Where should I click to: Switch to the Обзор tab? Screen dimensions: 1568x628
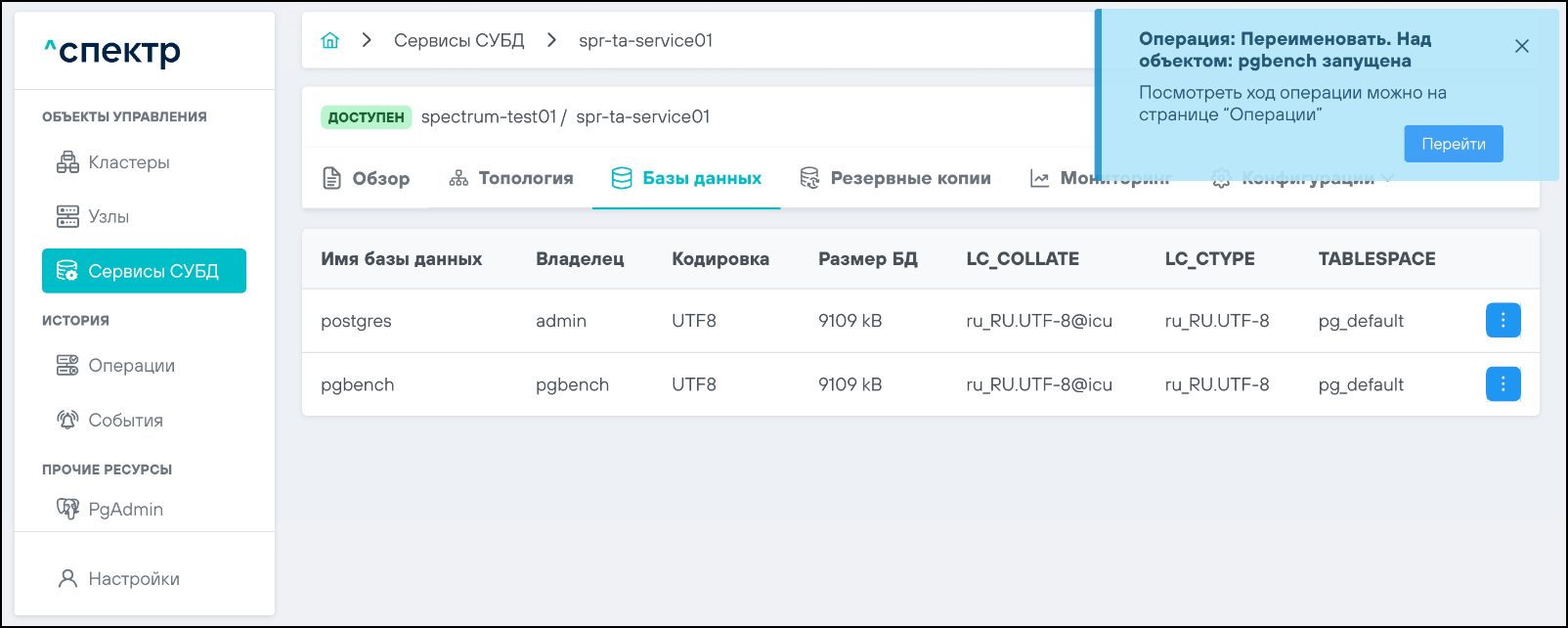coord(367,178)
